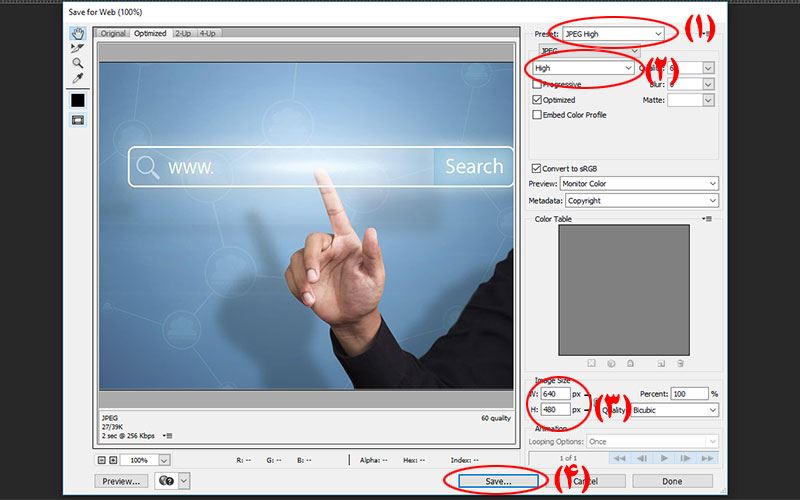Switch to the 2-Up tab
This screenshot has height=500, width=800.
click(x=183, y=33)
